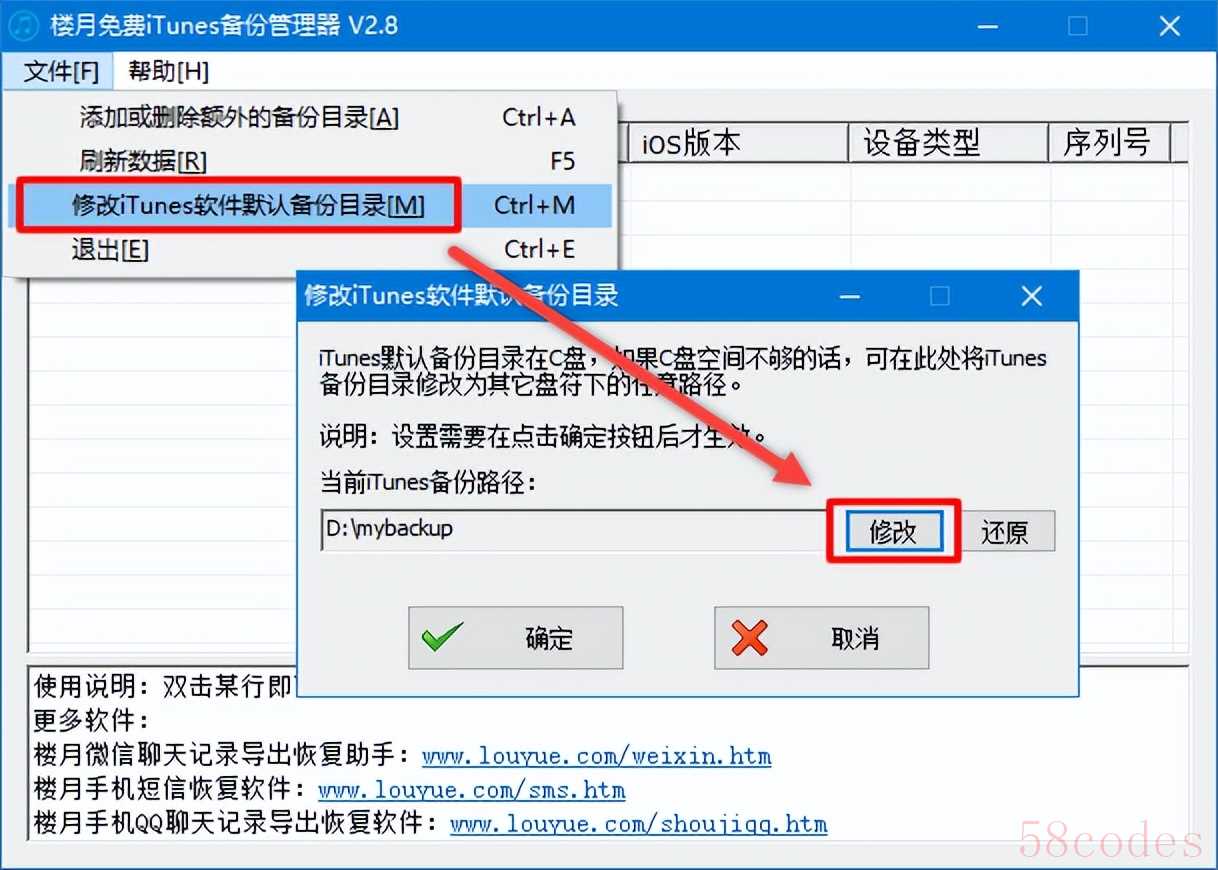Click the red X icon on 取消

pos(749,637)
